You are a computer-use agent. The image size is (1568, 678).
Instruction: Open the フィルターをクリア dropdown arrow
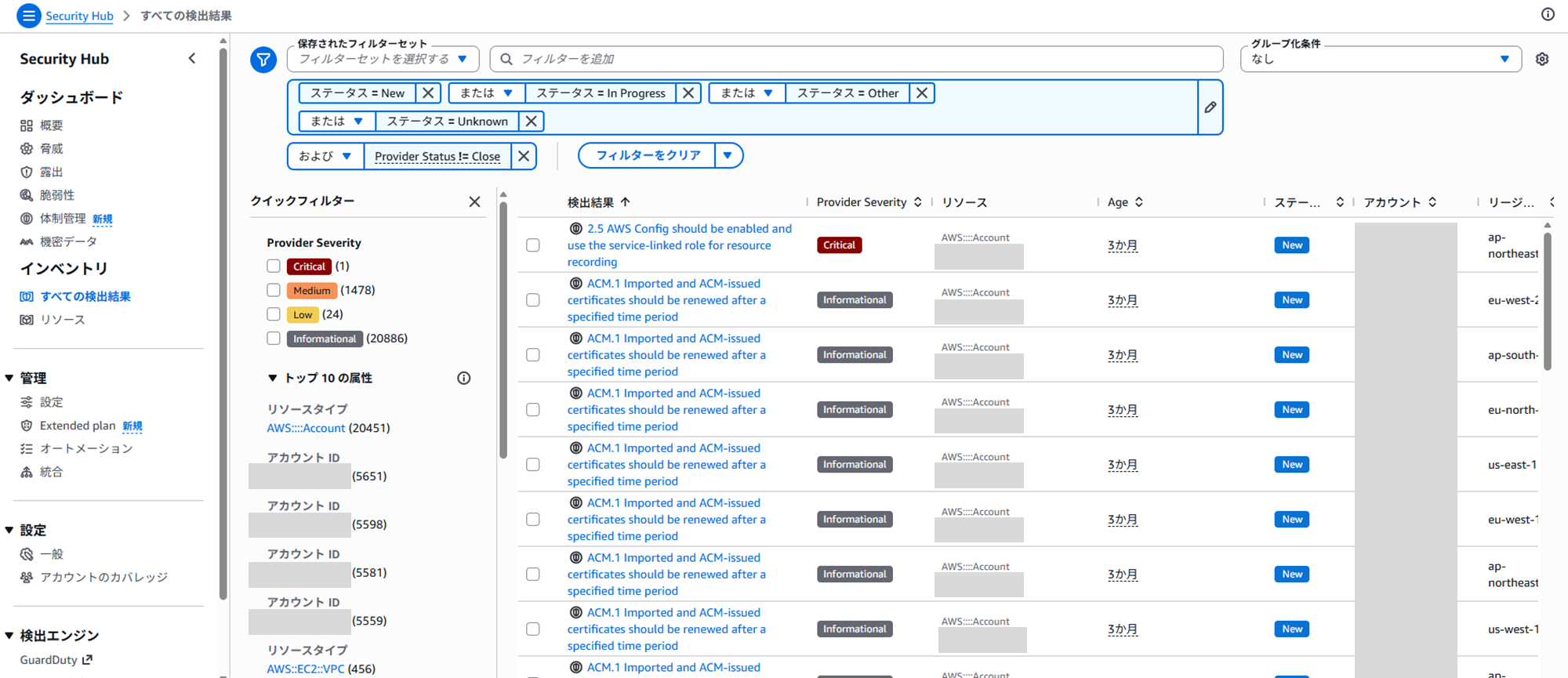point(728,155)
